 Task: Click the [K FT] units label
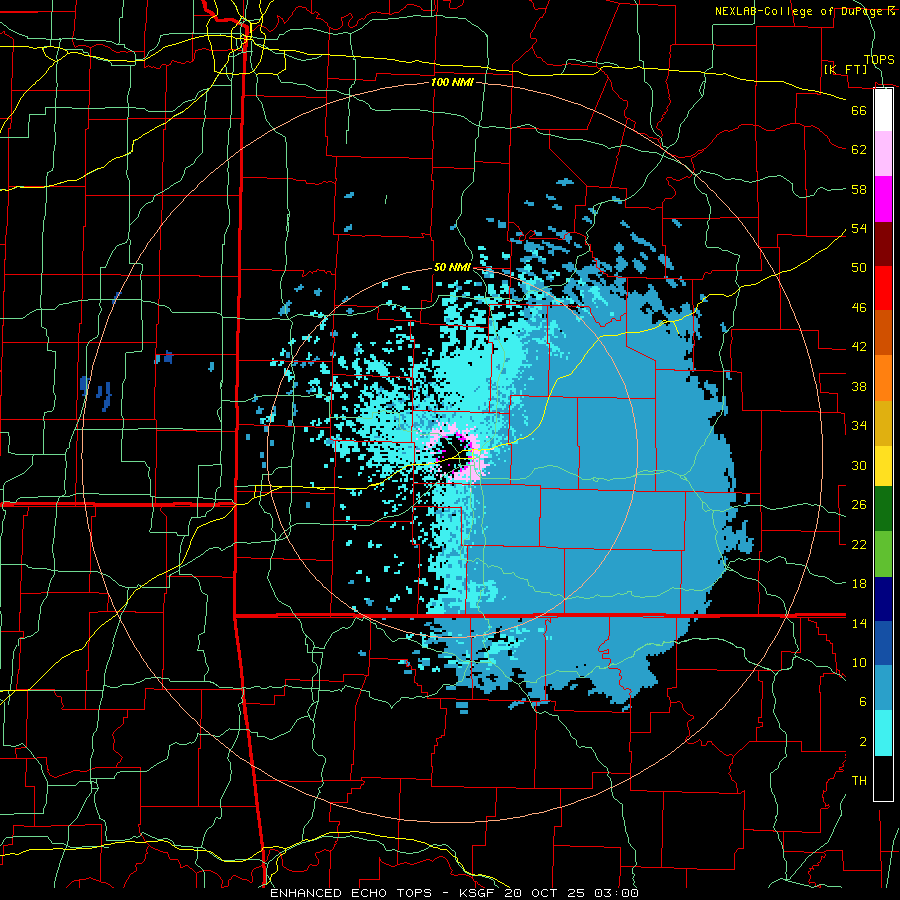point(845,69)
